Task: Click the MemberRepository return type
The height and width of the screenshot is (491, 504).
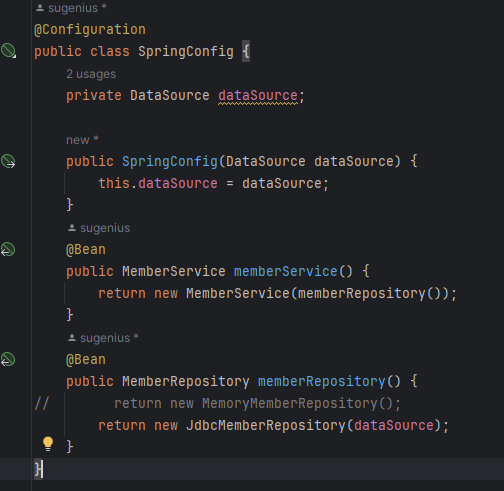Action: [186, 382]
